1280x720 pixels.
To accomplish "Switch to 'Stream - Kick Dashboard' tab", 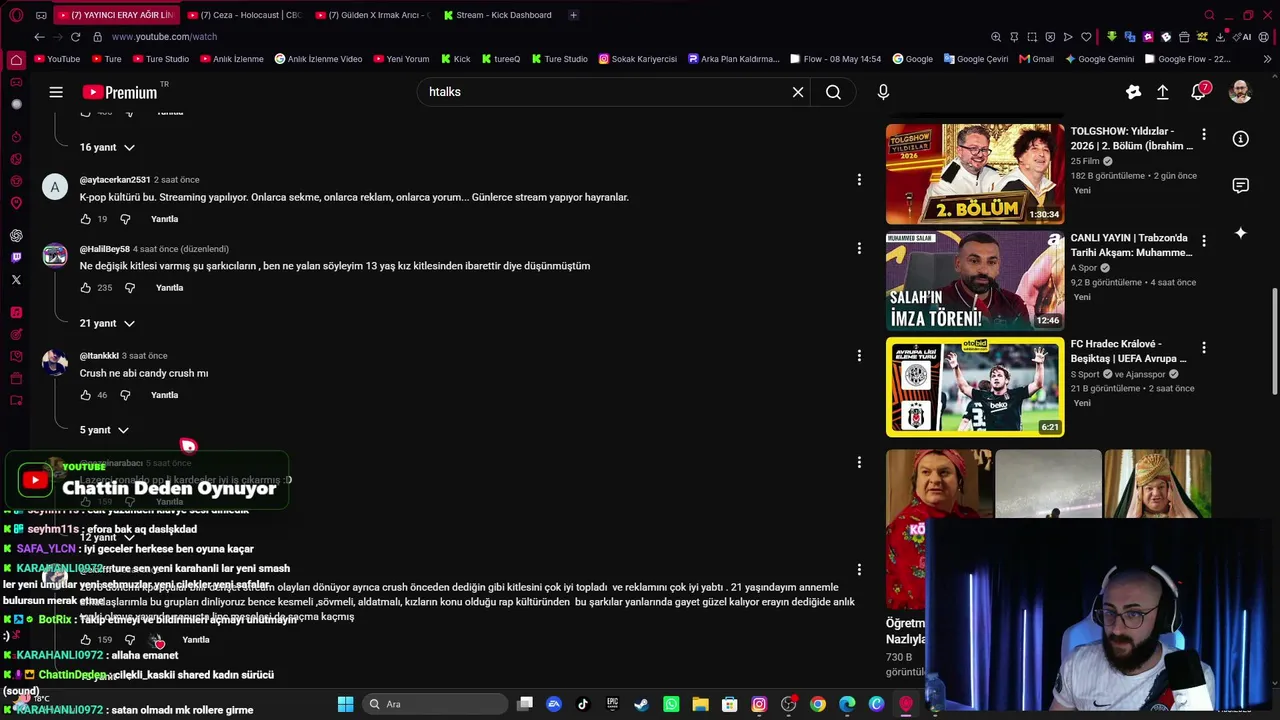I will [x=498, y=15].
